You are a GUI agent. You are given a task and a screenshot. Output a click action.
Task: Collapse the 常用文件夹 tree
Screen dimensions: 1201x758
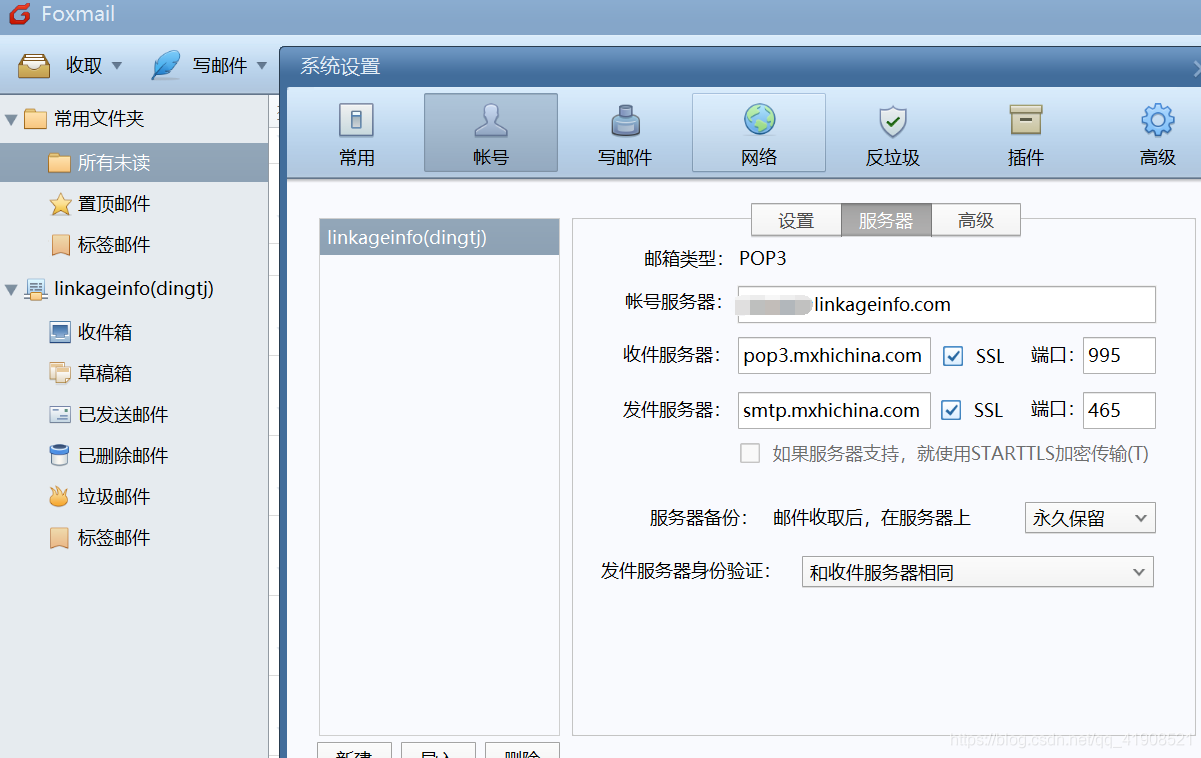pos(11,119)
